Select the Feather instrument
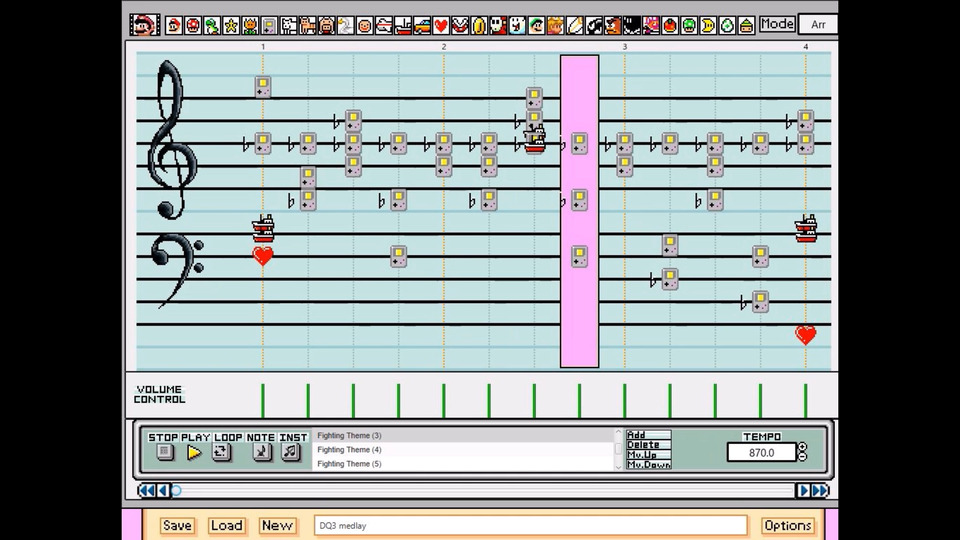 coord(574,26)
